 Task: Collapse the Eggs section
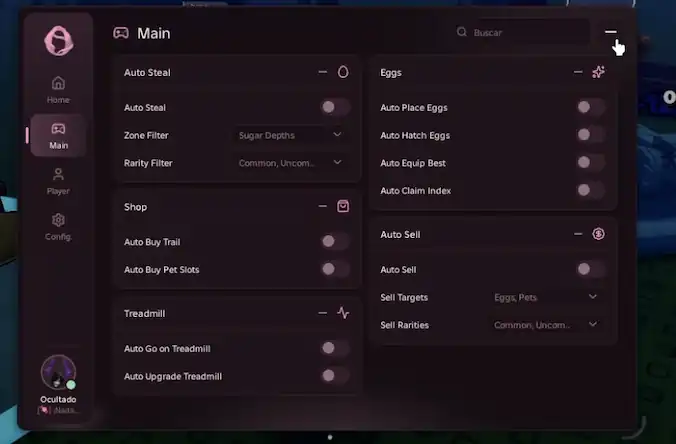pos(578,72)
